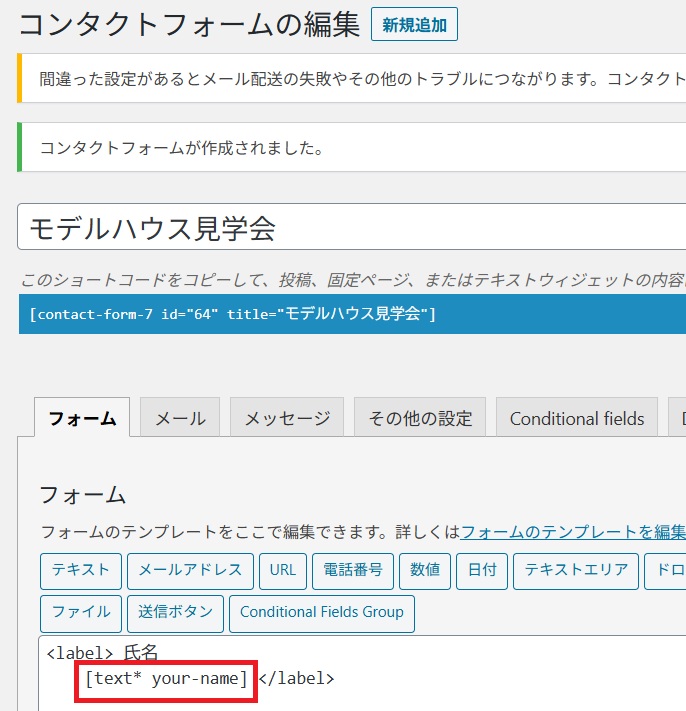
Task: Open the メッセージ tab
Action: (287, 418)
